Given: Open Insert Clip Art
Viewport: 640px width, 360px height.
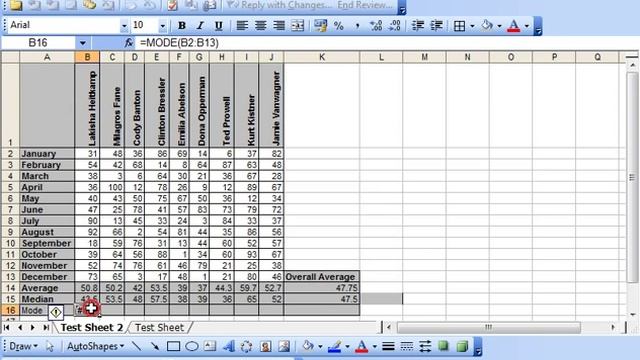Looking at the screenshot, I should point(265,347).
